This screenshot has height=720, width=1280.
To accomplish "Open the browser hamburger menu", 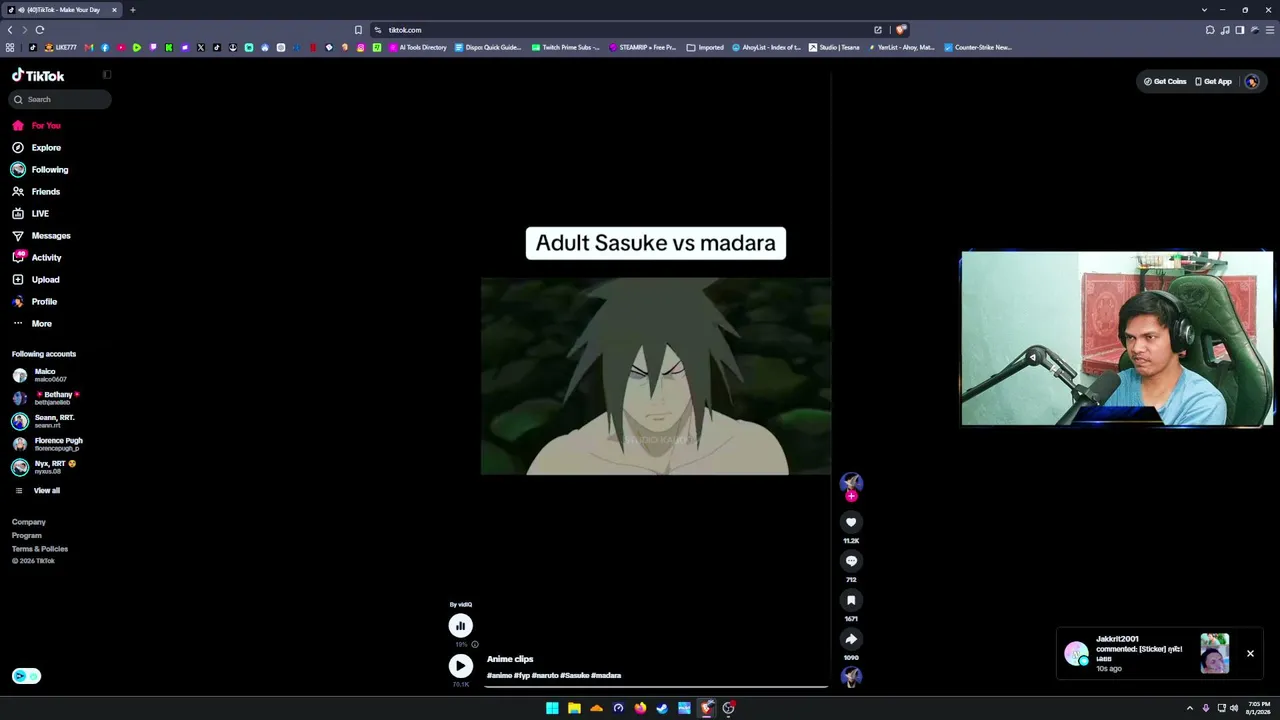I will coord(1270,30).
